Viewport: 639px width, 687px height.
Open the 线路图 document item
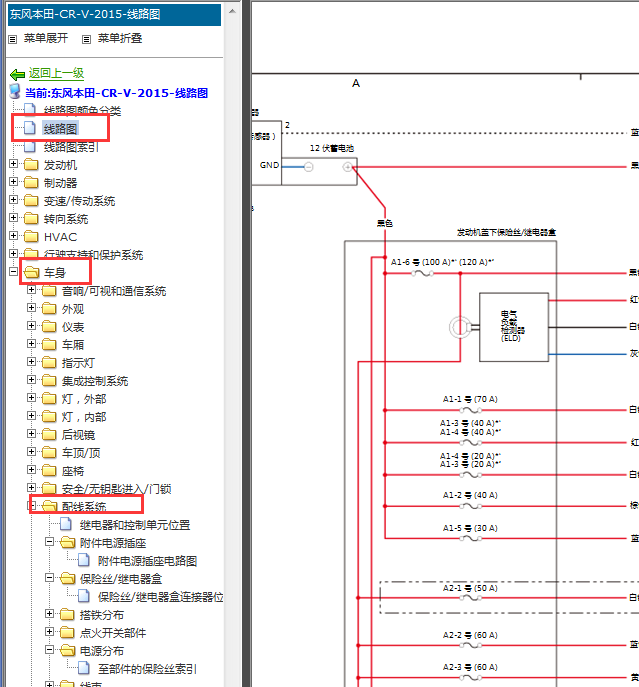pos(60,129)
